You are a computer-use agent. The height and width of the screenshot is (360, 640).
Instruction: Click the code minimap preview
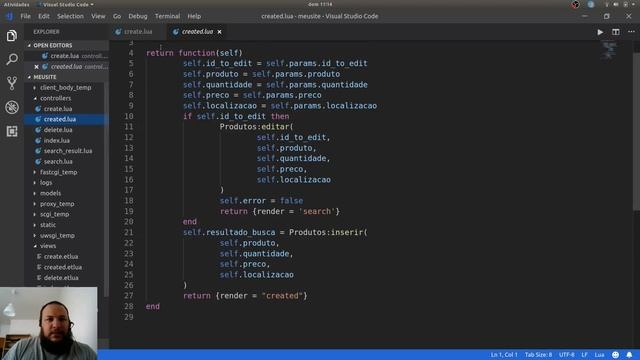tap(609, 51)
